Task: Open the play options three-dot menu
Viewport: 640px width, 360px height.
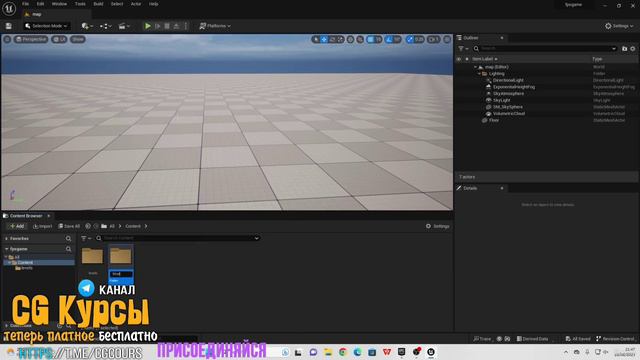Action: (x=186, y=26)
